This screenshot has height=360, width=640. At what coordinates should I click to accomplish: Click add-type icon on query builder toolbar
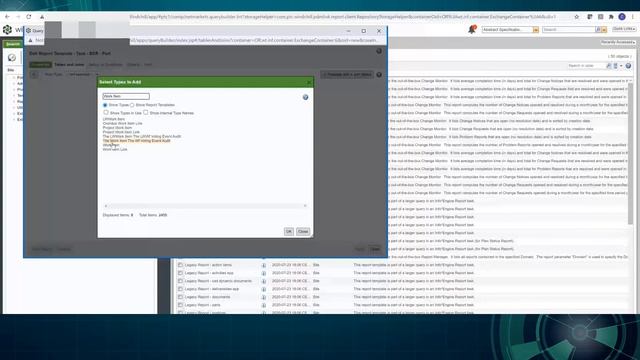[x=34, y=75]
